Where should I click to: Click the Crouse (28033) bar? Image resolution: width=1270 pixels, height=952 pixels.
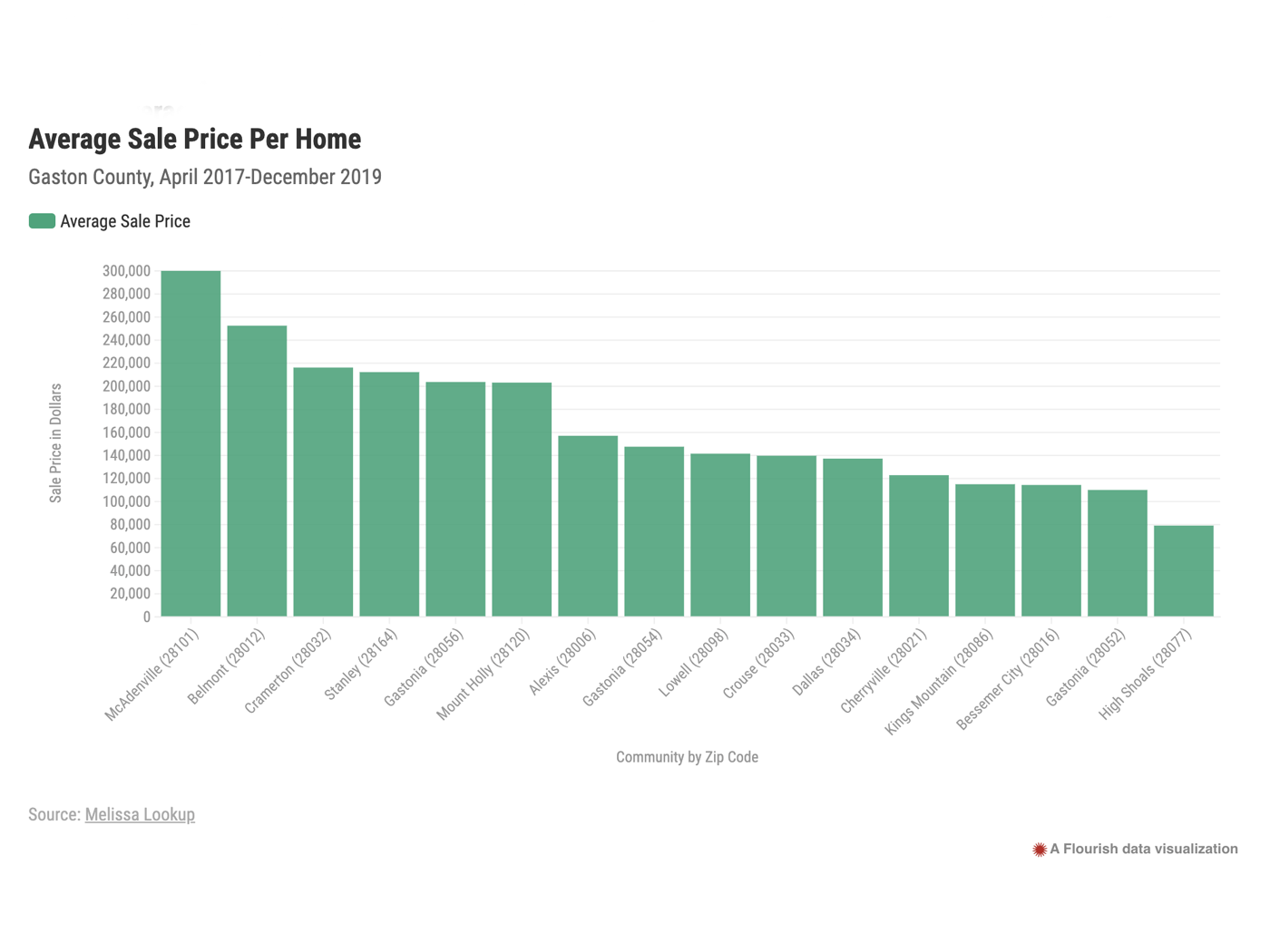[786, 536]
